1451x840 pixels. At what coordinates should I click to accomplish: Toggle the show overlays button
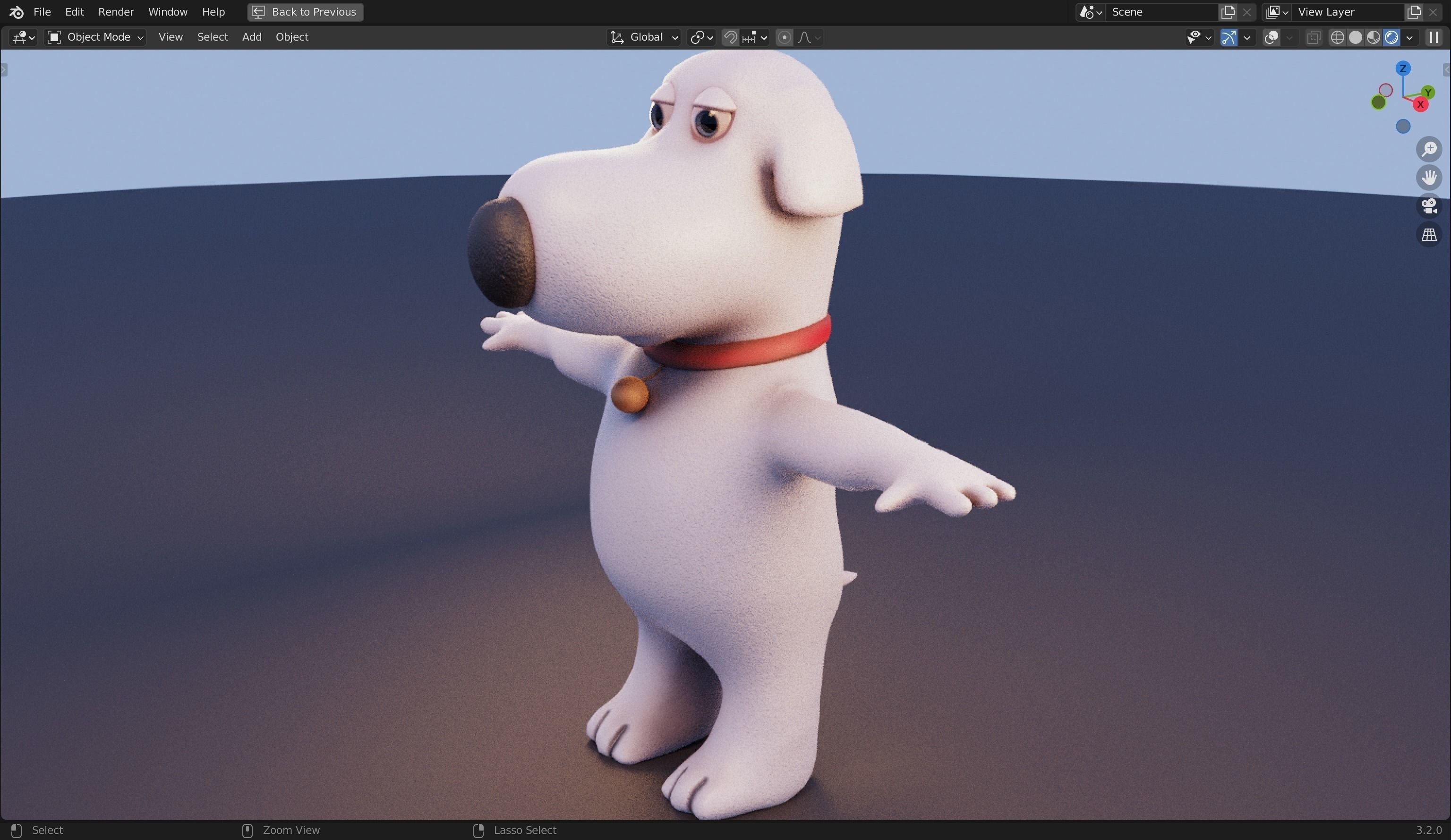click(x=1272, y=37)
